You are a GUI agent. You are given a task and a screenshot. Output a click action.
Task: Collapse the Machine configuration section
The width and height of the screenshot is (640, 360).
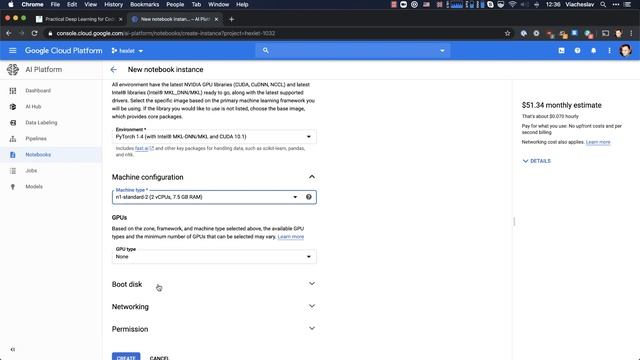(x=312, y=177)
